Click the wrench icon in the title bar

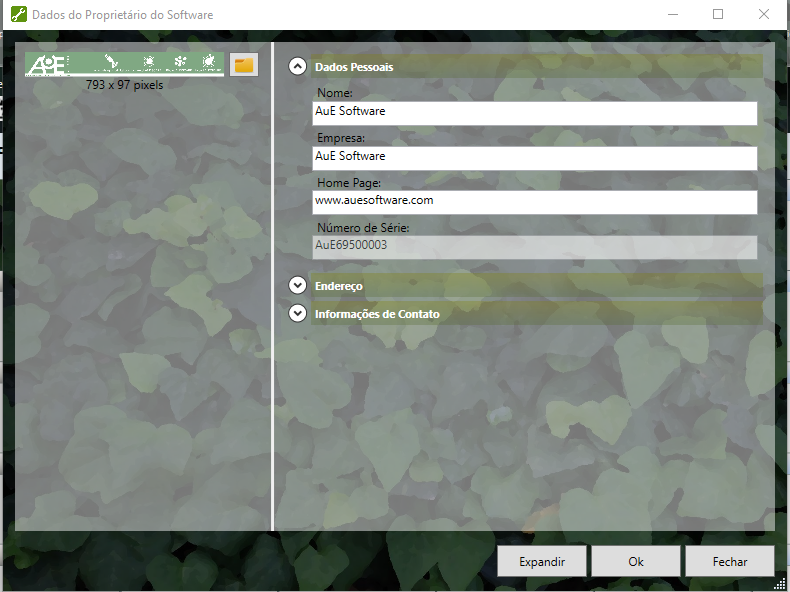point(17,15)
